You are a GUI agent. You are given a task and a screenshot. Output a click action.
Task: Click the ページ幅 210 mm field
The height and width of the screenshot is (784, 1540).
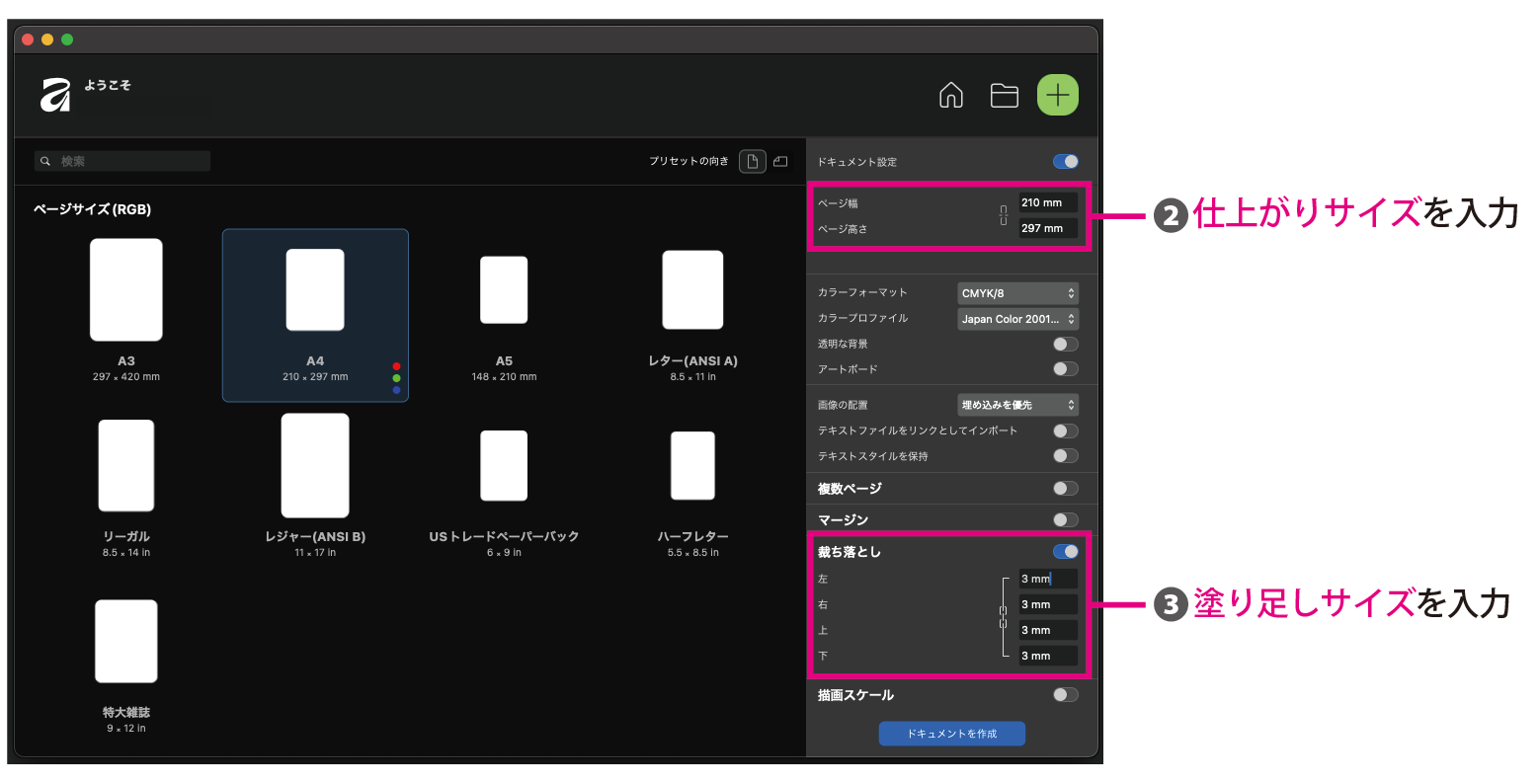[1047, 203]
